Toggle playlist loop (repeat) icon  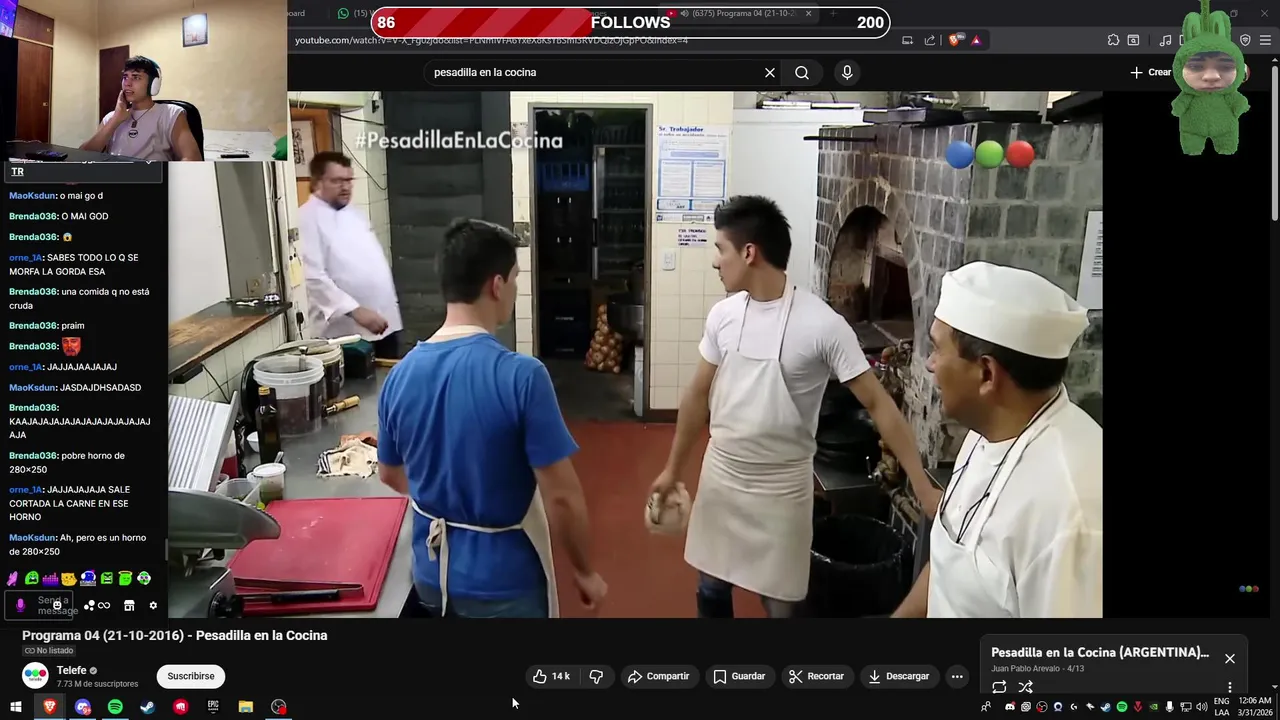pos(999,687)
